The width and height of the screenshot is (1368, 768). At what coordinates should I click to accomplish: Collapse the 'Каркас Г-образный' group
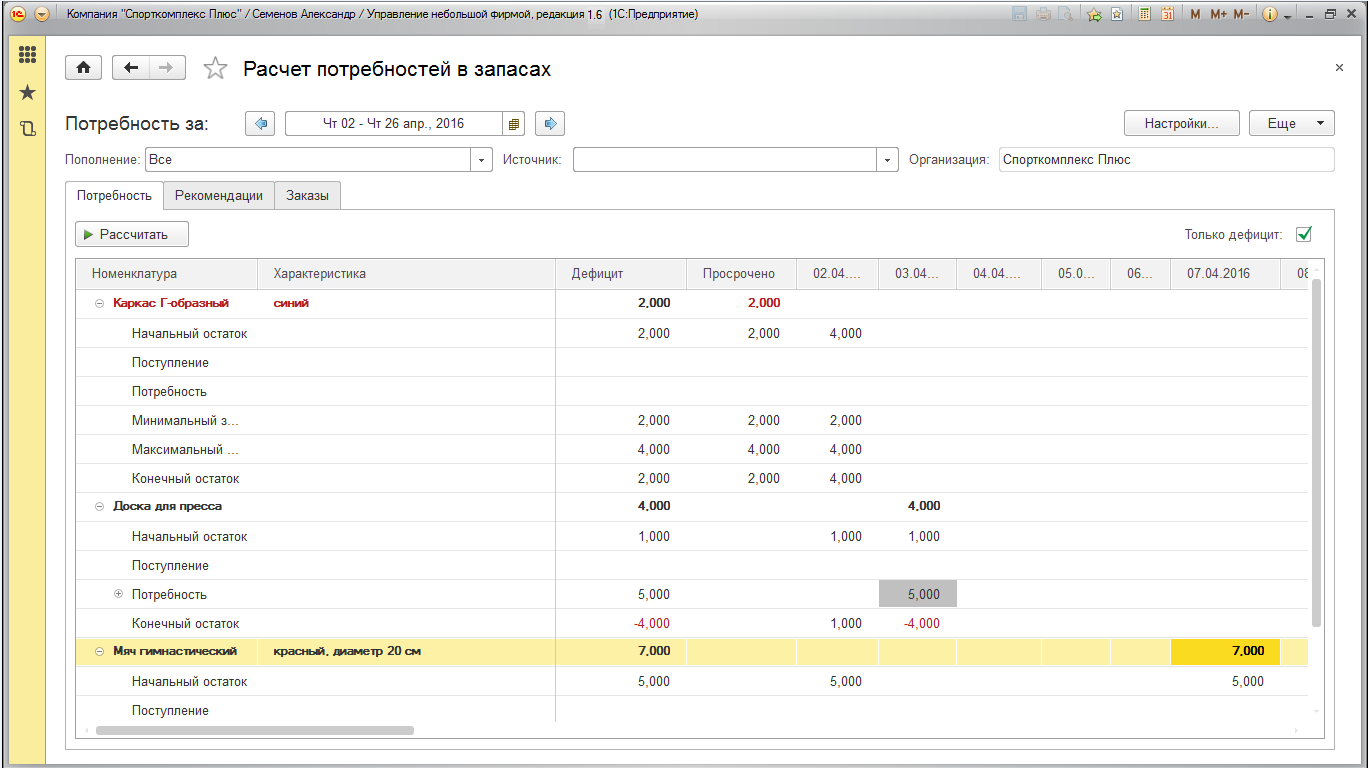coord(99,303)
